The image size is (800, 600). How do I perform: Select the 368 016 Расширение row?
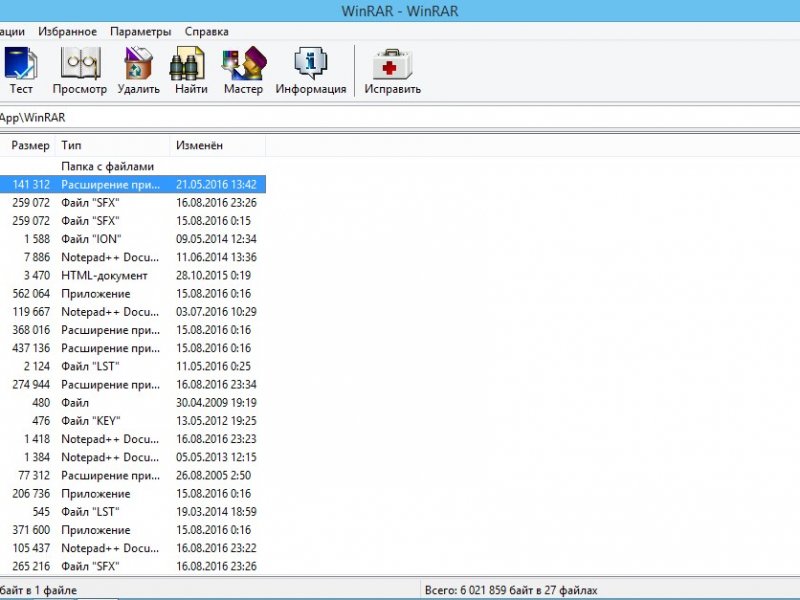point(133,330)
